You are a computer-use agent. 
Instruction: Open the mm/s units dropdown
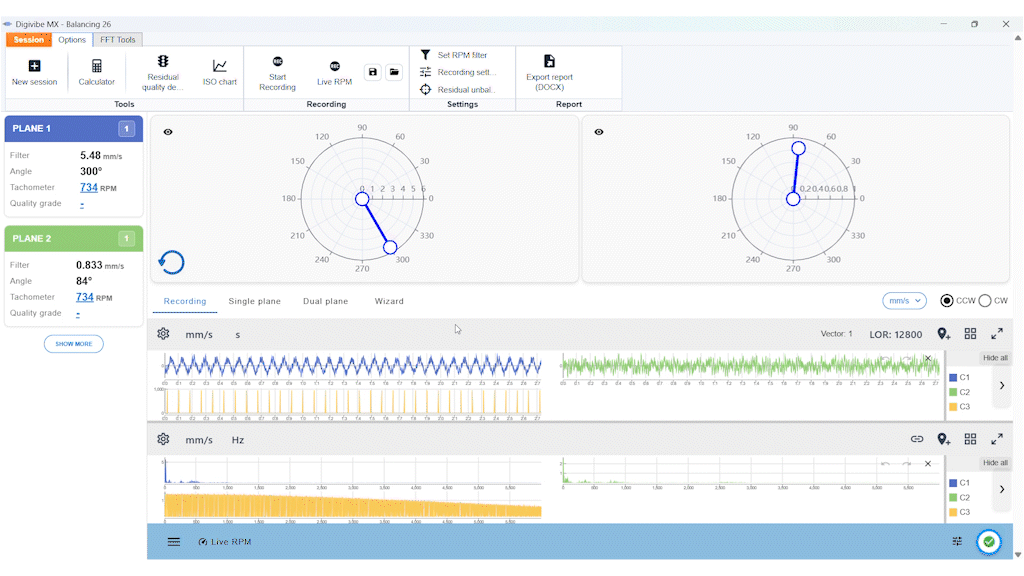[x=904, y=301]
